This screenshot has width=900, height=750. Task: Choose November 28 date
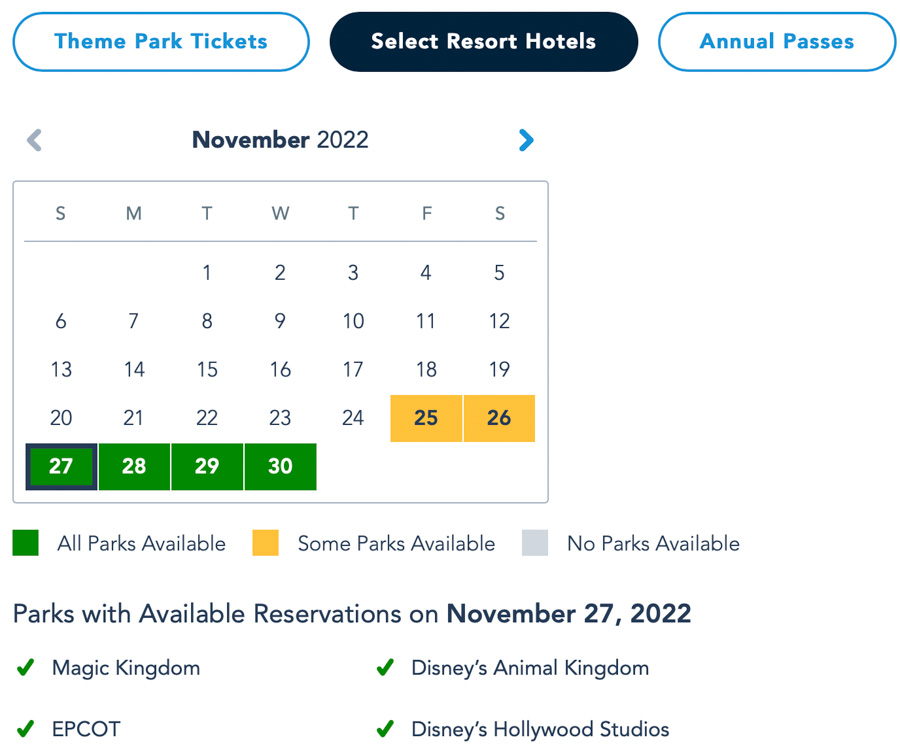point(134,467)
